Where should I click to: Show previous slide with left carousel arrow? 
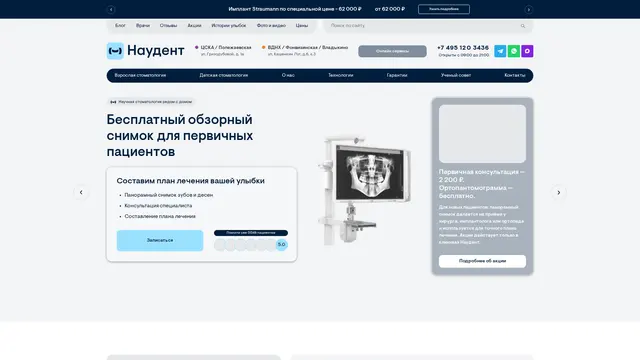[x=81, y=192]
